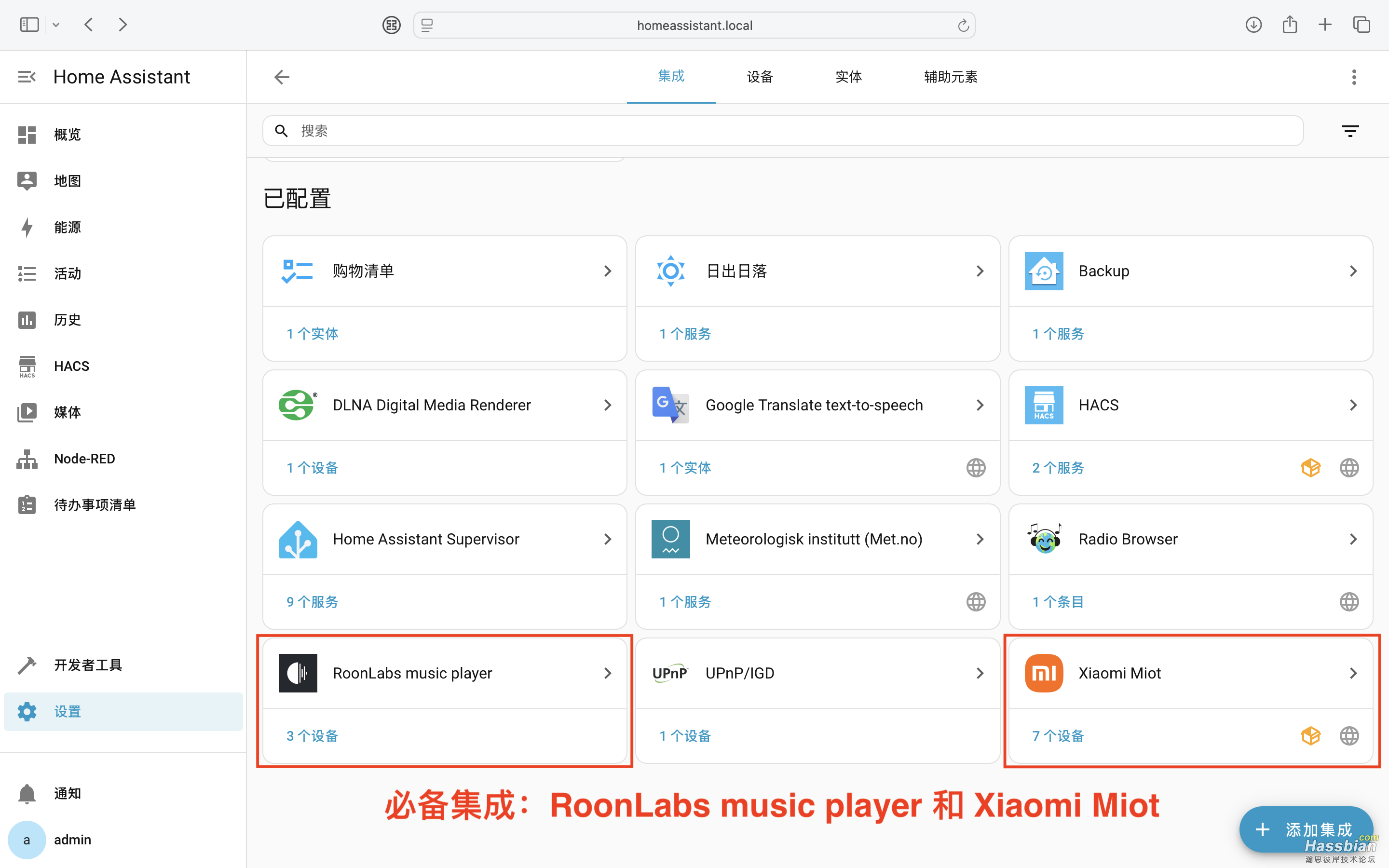Click inside the 搜索 search field
This screenshot has width=1389, height=868.
517,130
